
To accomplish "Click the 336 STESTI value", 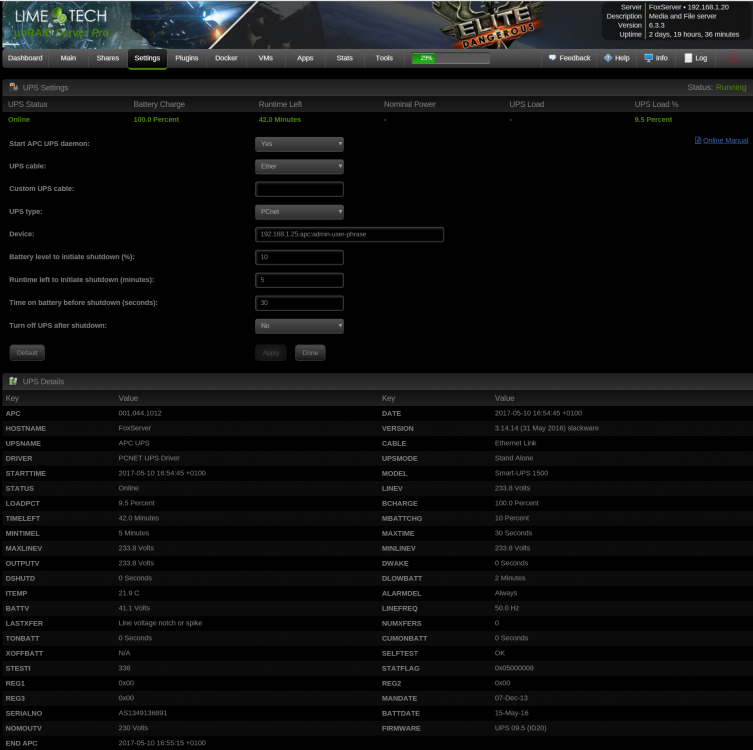I will coord(124,668).
